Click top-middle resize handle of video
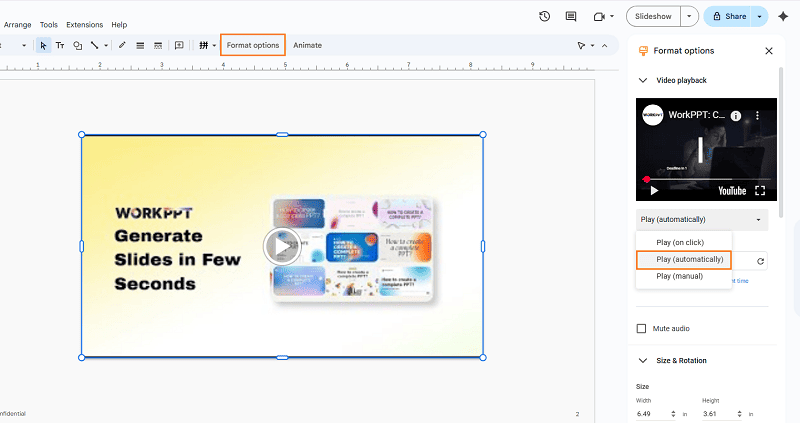 click(282, 135)
